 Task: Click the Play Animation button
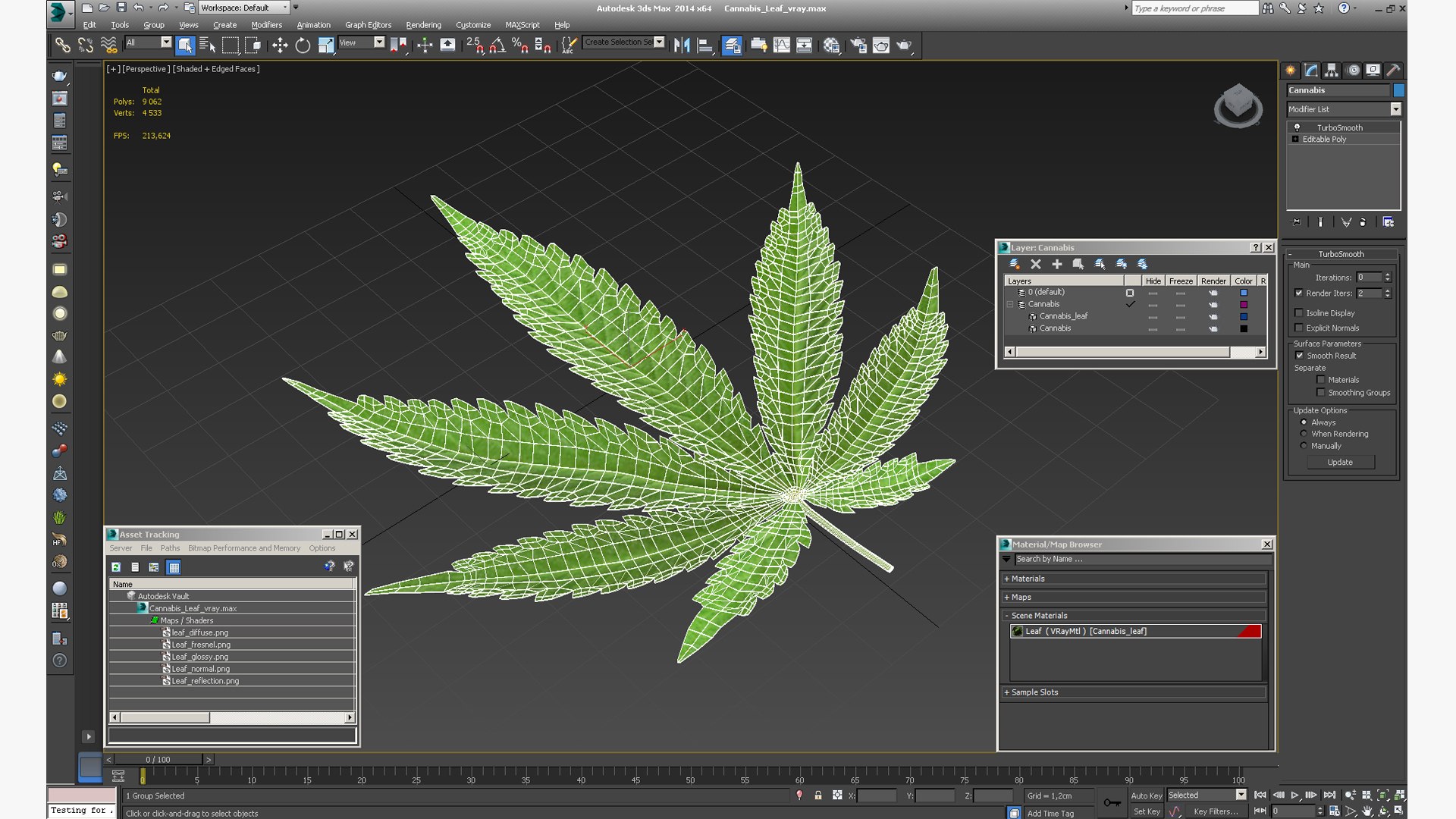point(1295,795)
